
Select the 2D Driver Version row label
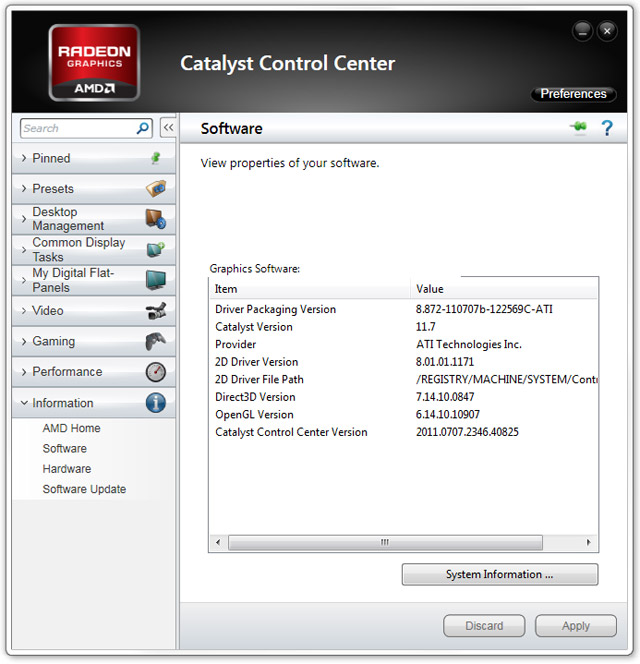(x=257, y=362)
